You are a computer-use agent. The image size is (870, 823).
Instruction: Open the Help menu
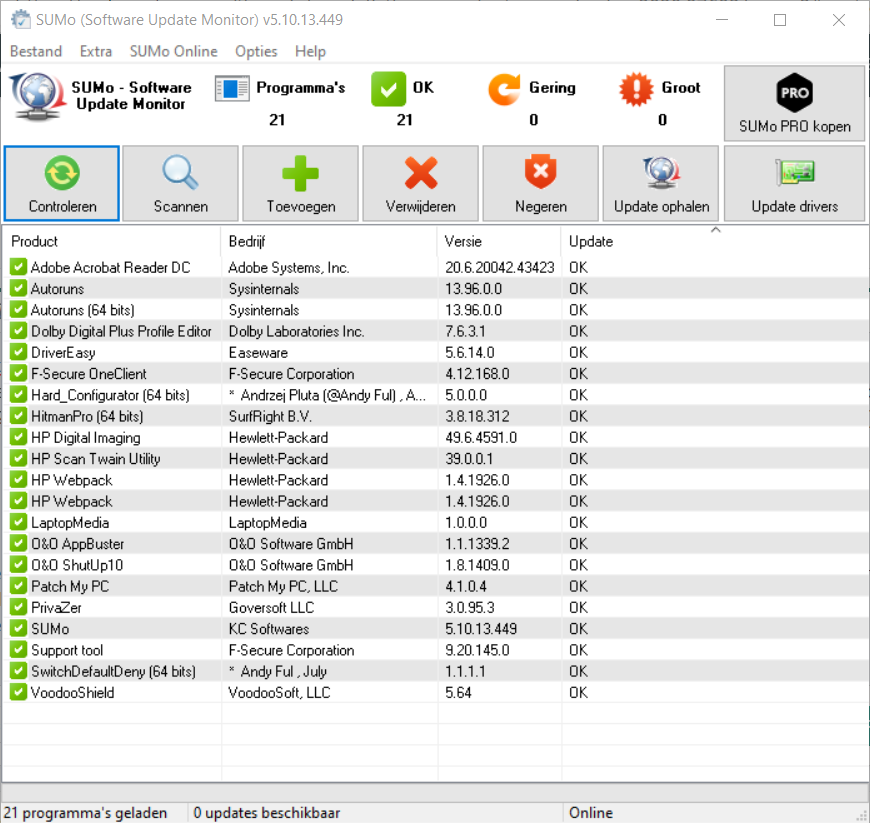coord(310,51)
